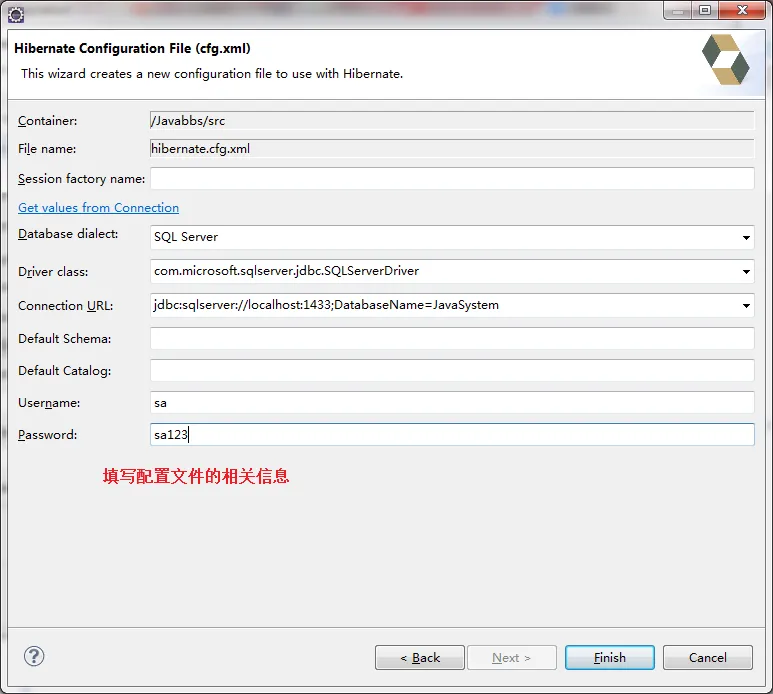Click the Driver class label
This screenshot has width=773, height=694.
53,272
